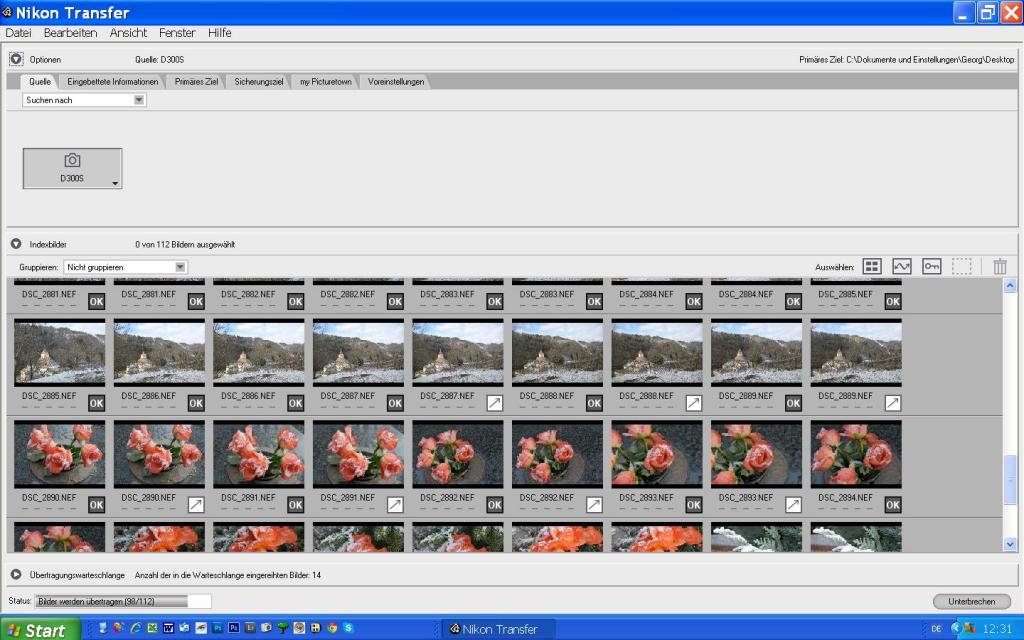Switch to the Quelle tab
1024x640 pixels.
click(40, 82)
